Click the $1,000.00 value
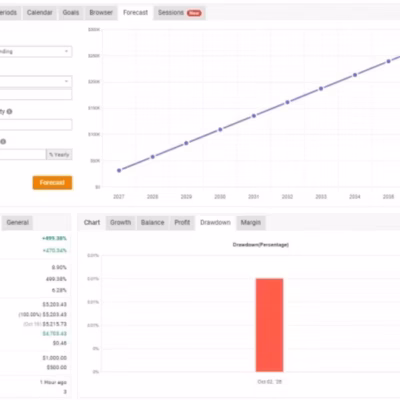 point(55,358)
